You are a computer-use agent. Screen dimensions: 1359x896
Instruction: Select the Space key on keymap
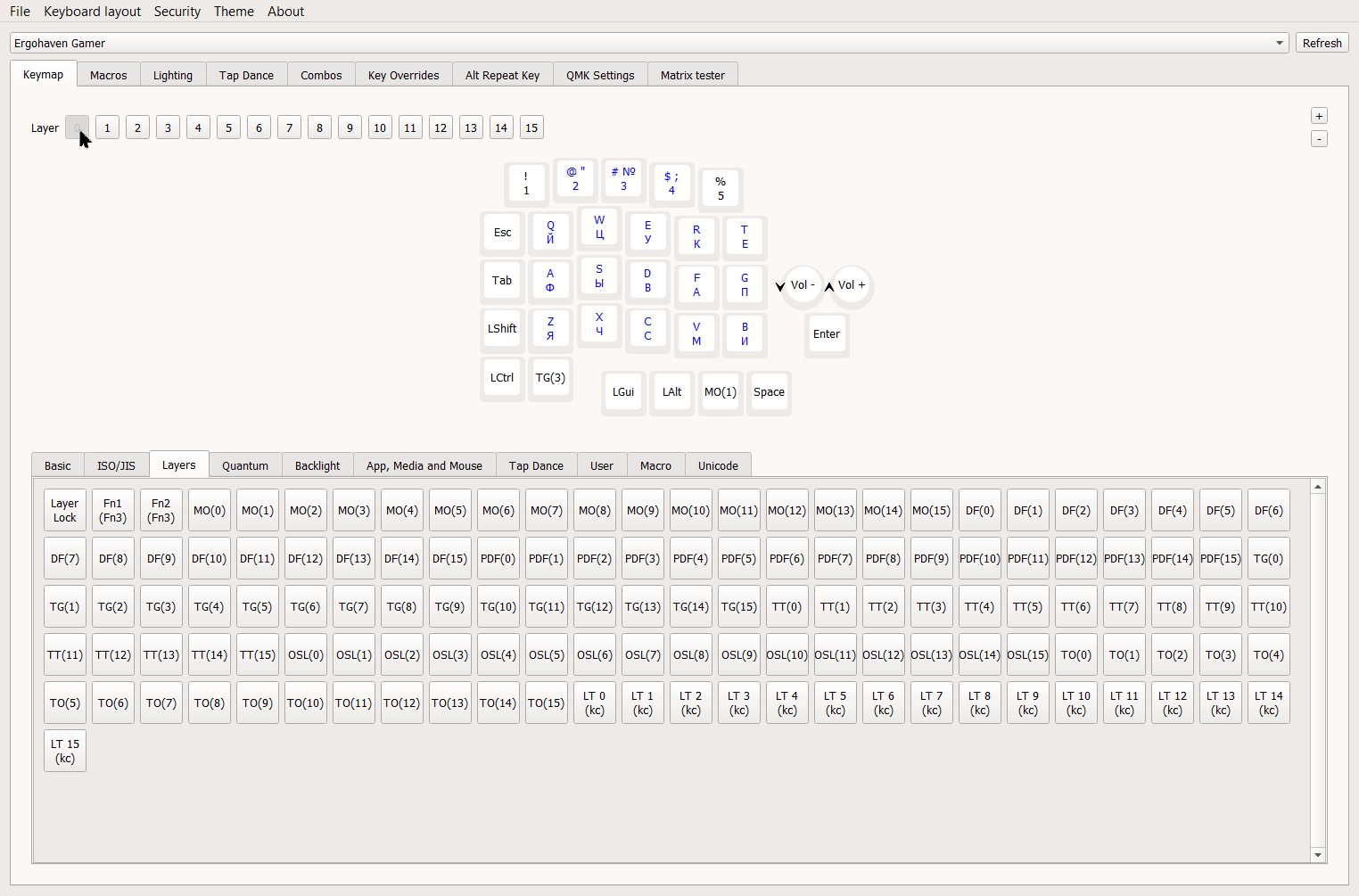769,392
